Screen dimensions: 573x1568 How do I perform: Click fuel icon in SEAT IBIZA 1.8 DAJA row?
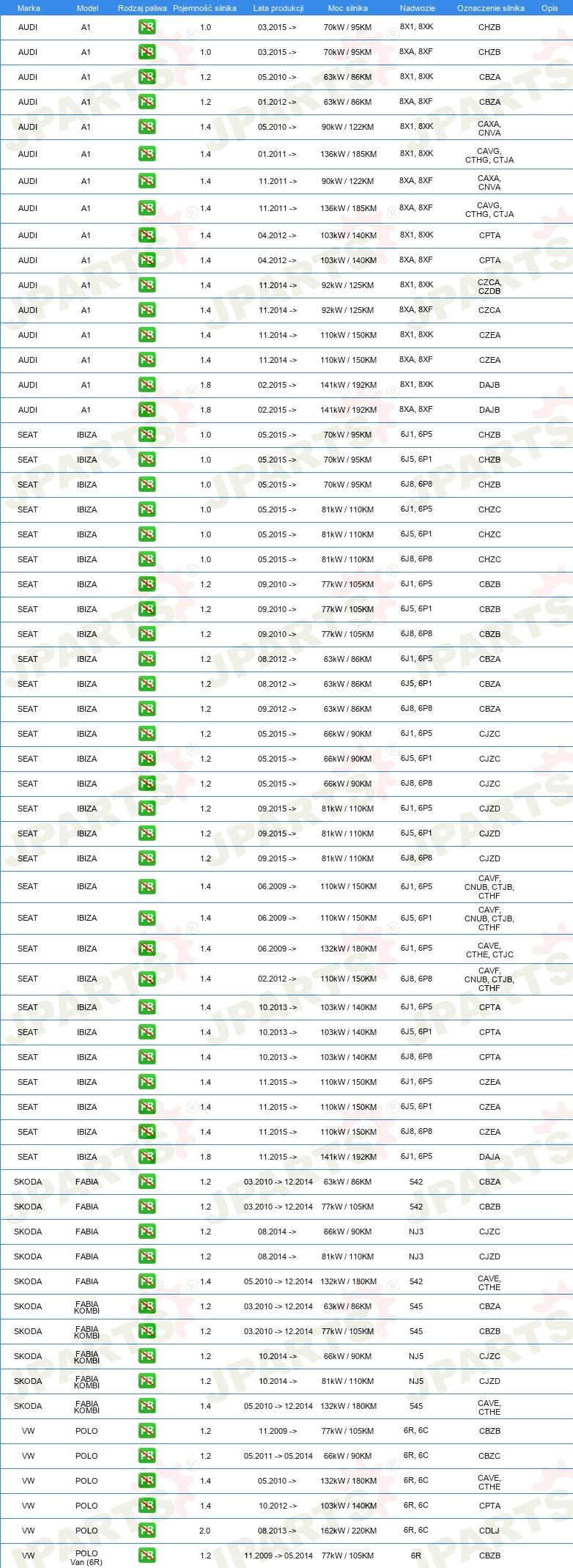(x=147, y=1157)
